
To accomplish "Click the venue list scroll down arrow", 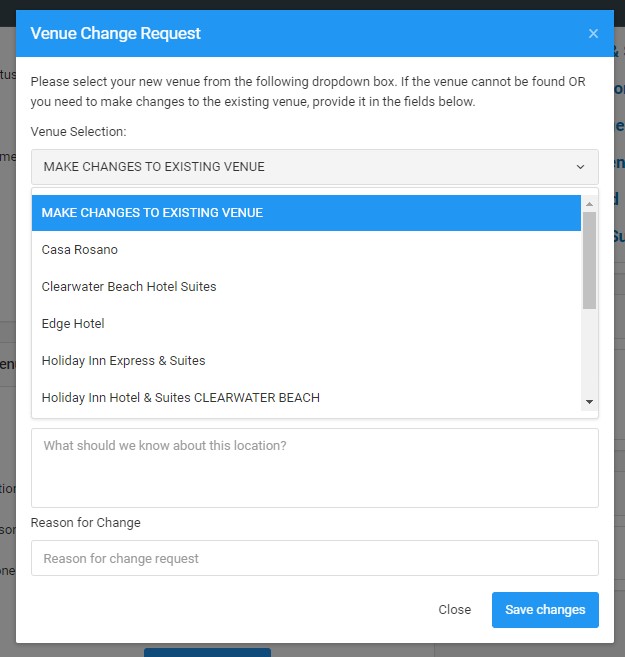I will coord(589,402).
